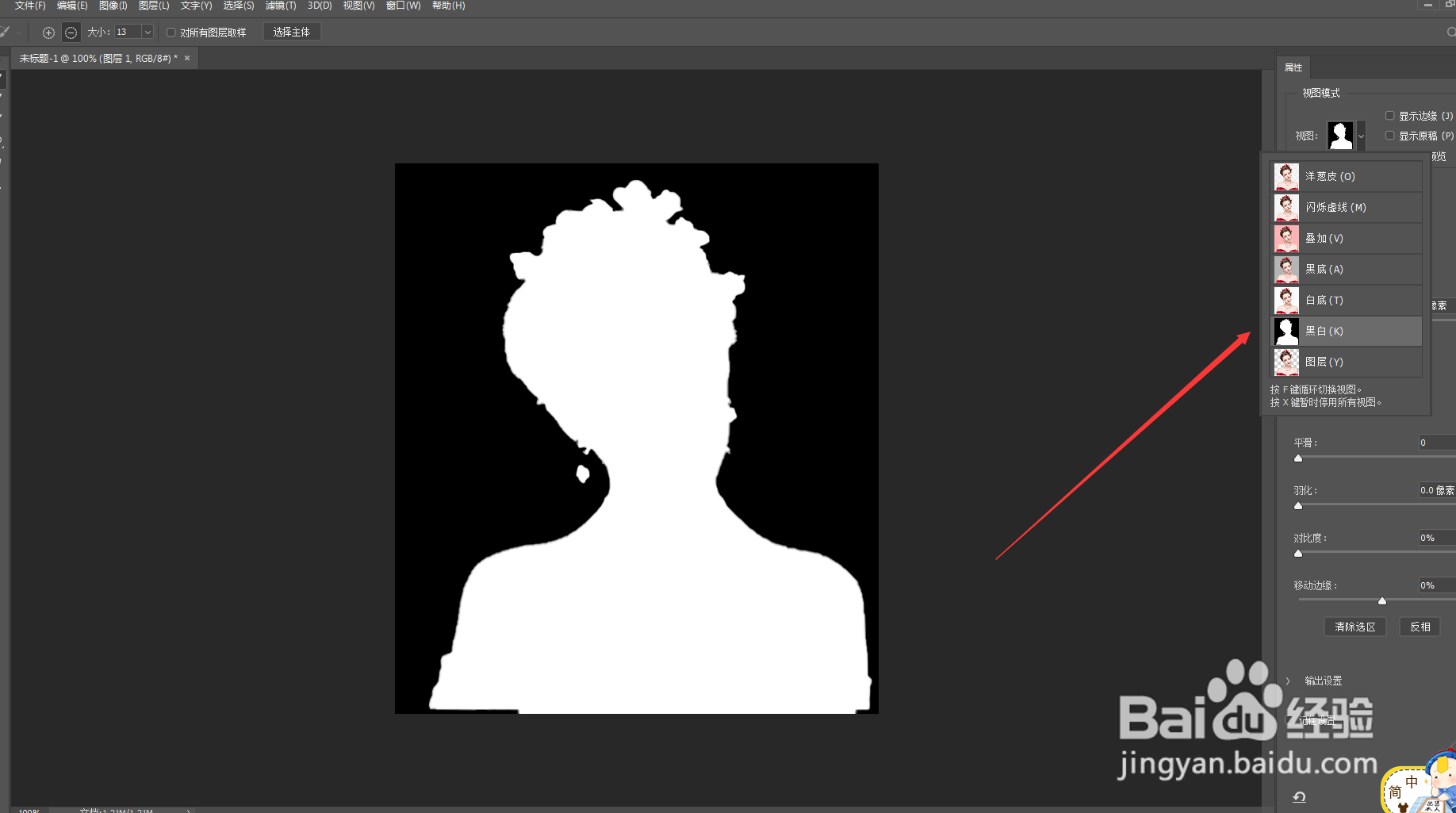The height and width of the screenshot is (813, 1456).
Task: Click the 平滑 value input field
Action: pos(1437,443)
